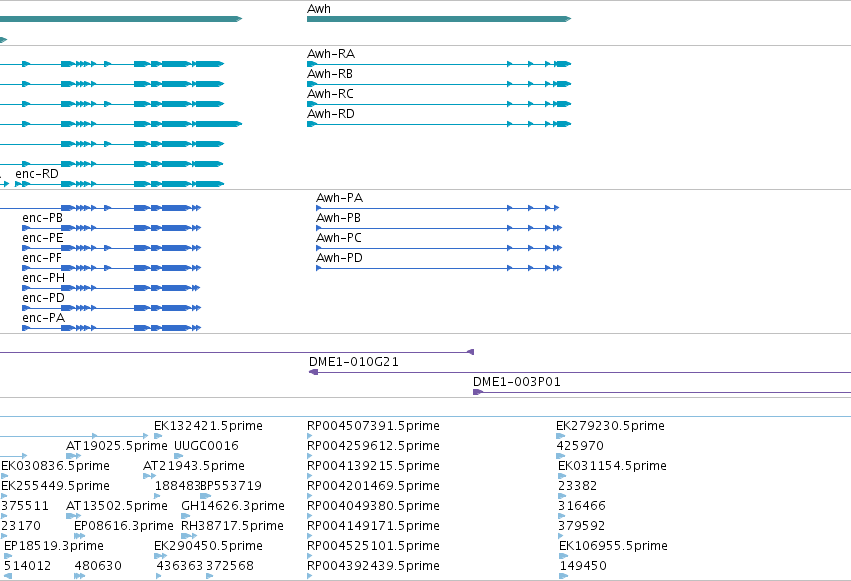
Task: Select protein enc-PE
Action: tap(112, 248)
